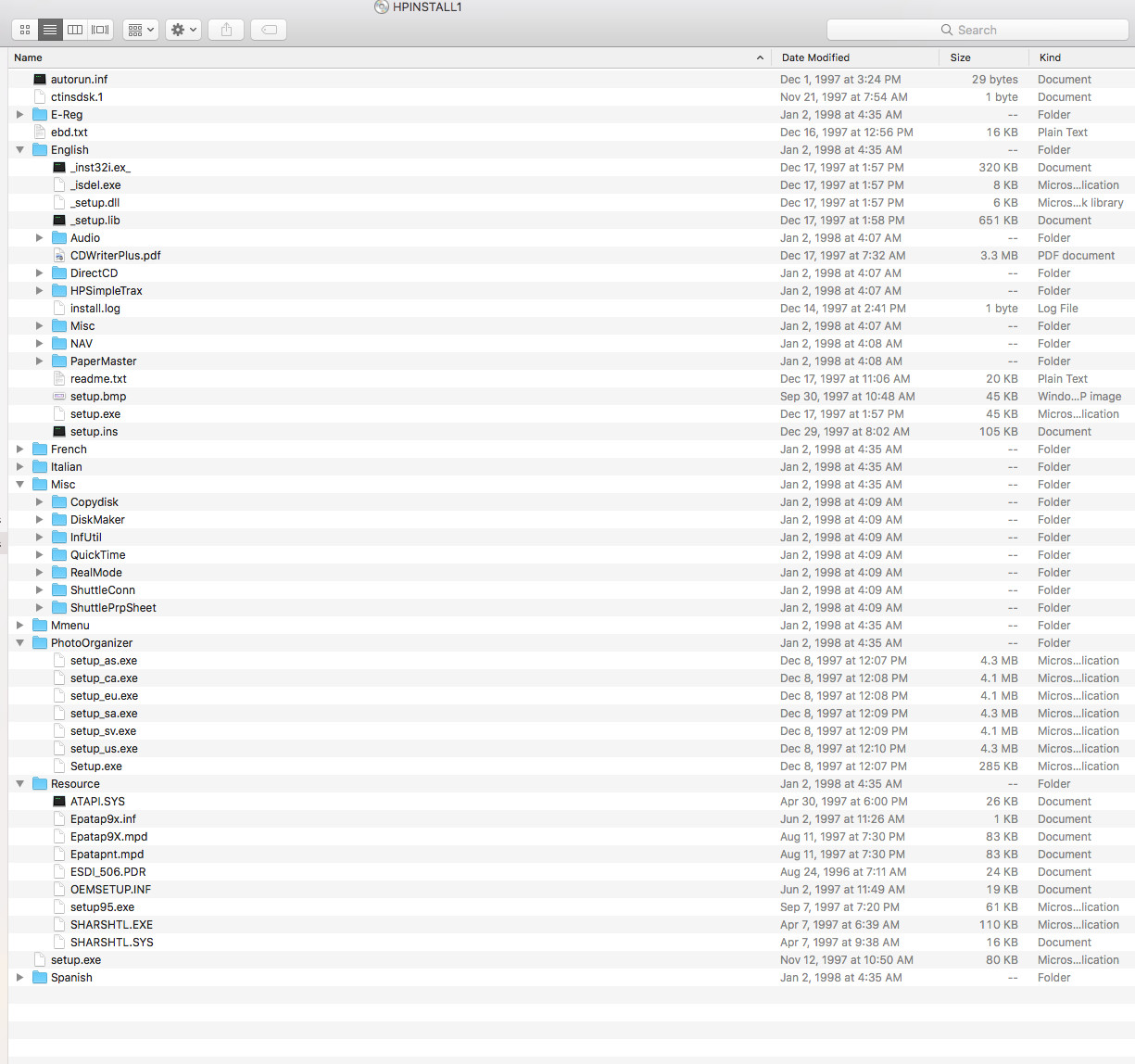1135x1064 pixels.
Task: Collapse the PhotoOrganizer folder
Action: pos(19,643)
